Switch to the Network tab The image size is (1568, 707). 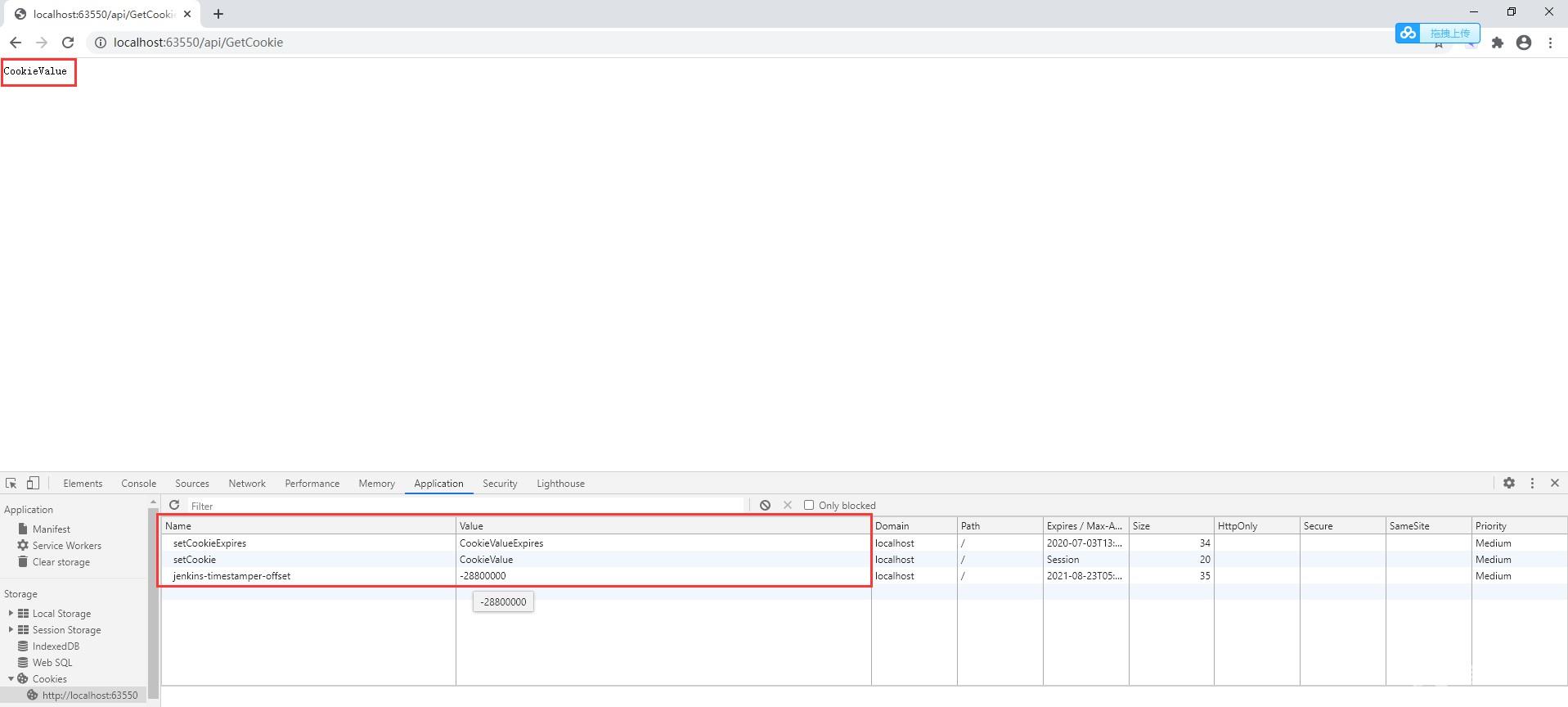(246, 484)
